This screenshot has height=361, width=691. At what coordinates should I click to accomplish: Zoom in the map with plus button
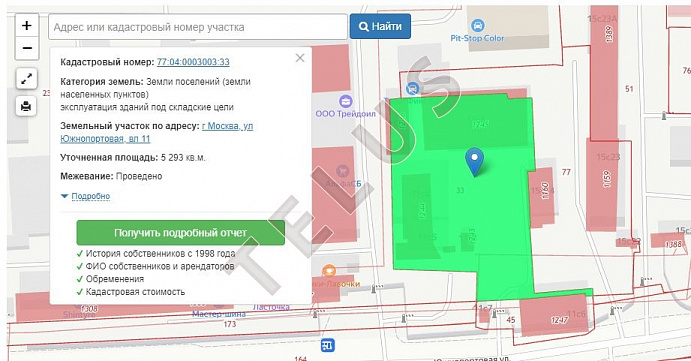pyautogui.click(x=27, y=26)
